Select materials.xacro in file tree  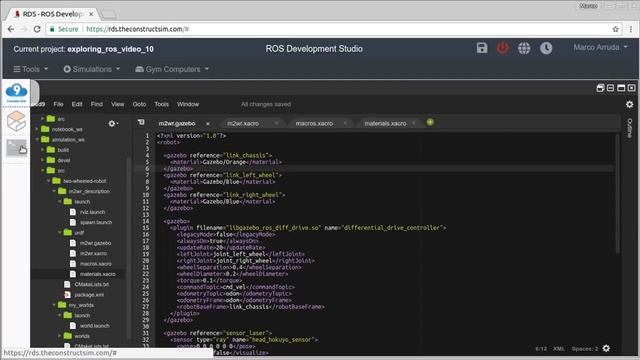[98, 274]
